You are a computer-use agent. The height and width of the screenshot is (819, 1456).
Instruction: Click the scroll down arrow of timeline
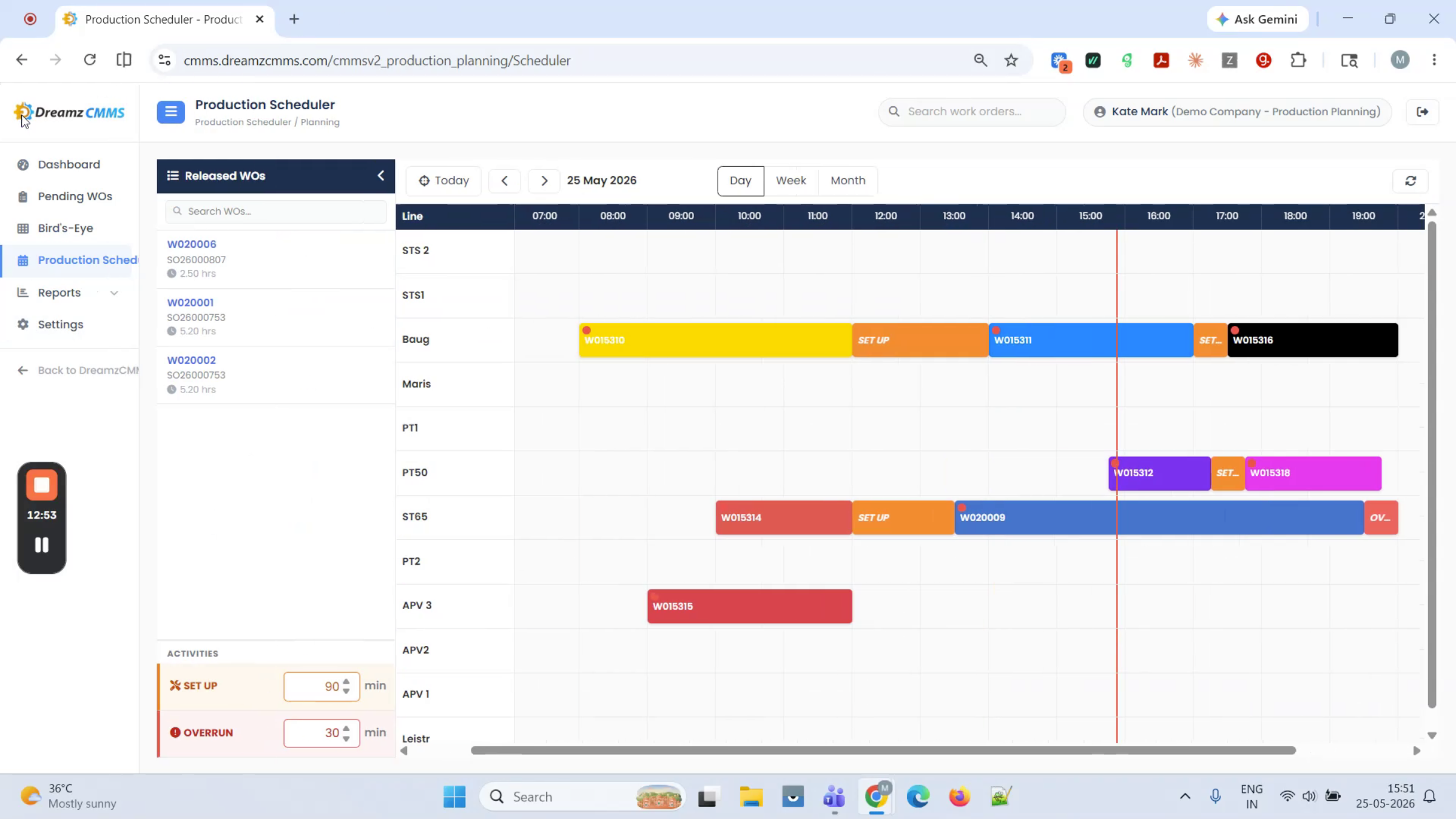pyautogui.click(x=1432, y=736)
